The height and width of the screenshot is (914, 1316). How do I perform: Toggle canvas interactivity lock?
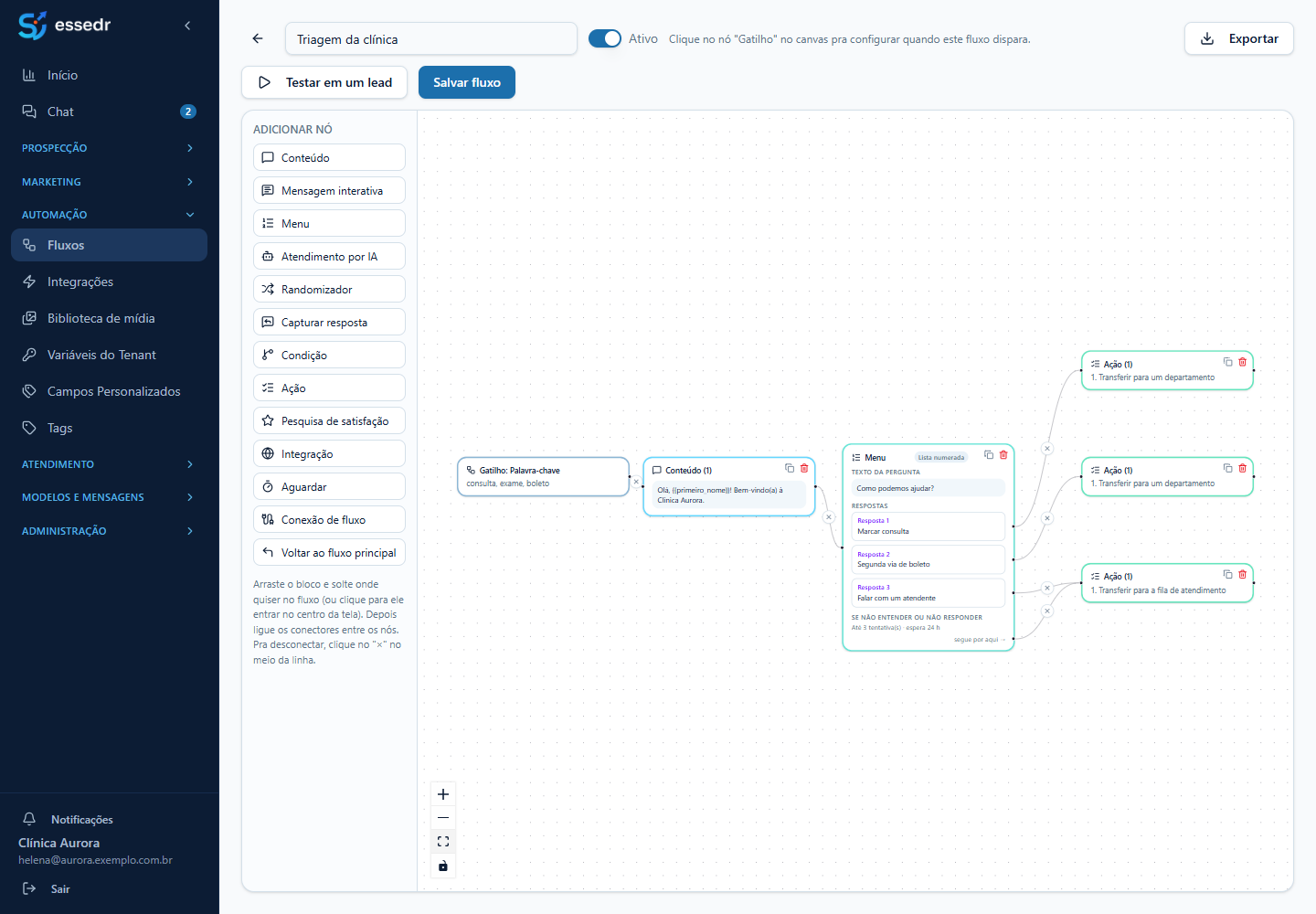443,866
